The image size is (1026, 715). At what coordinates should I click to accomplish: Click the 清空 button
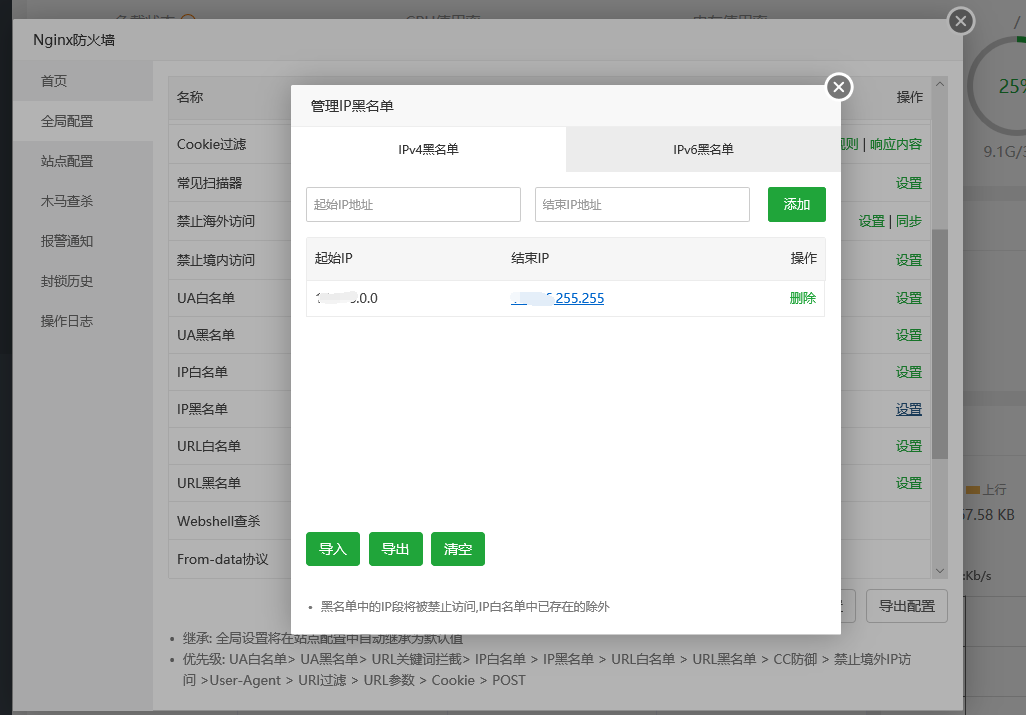tap(457, 549)
